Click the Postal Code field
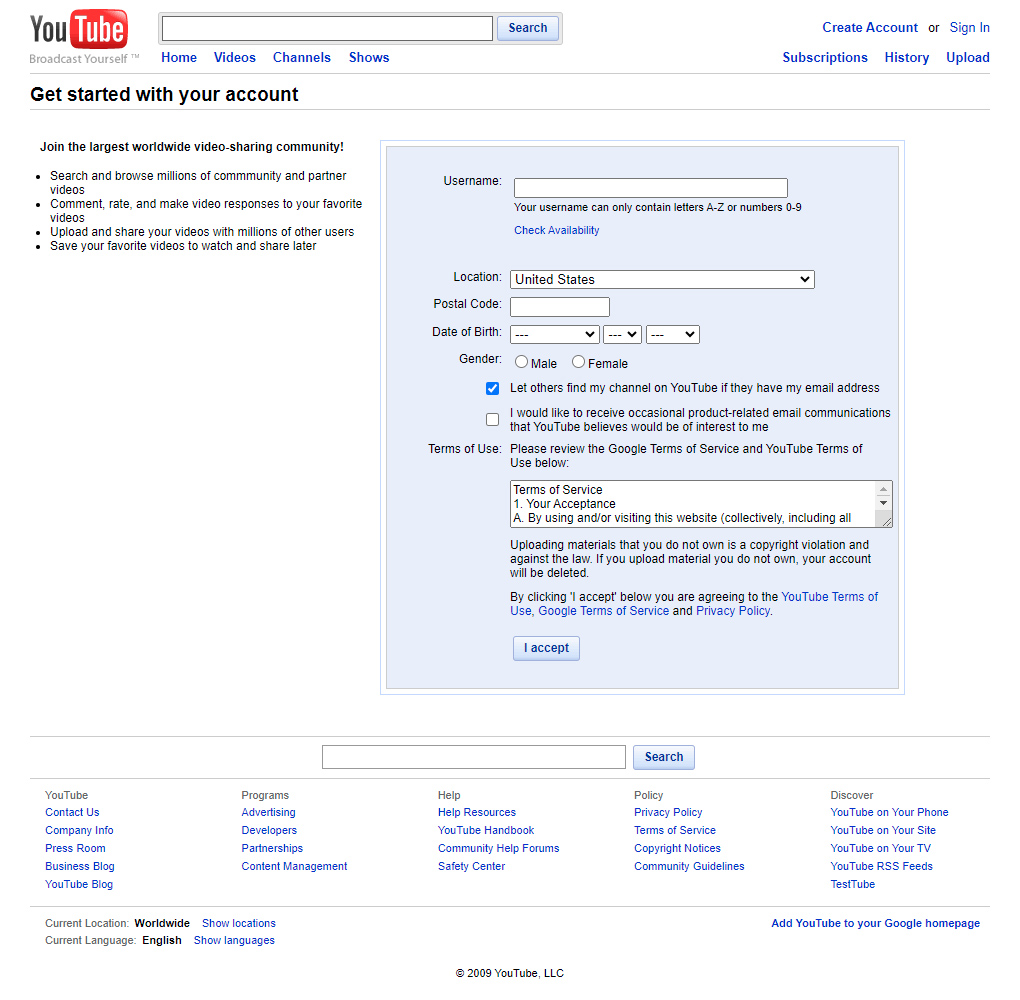The width and height of the screenshot is (1020, 1000). (560, 306)
